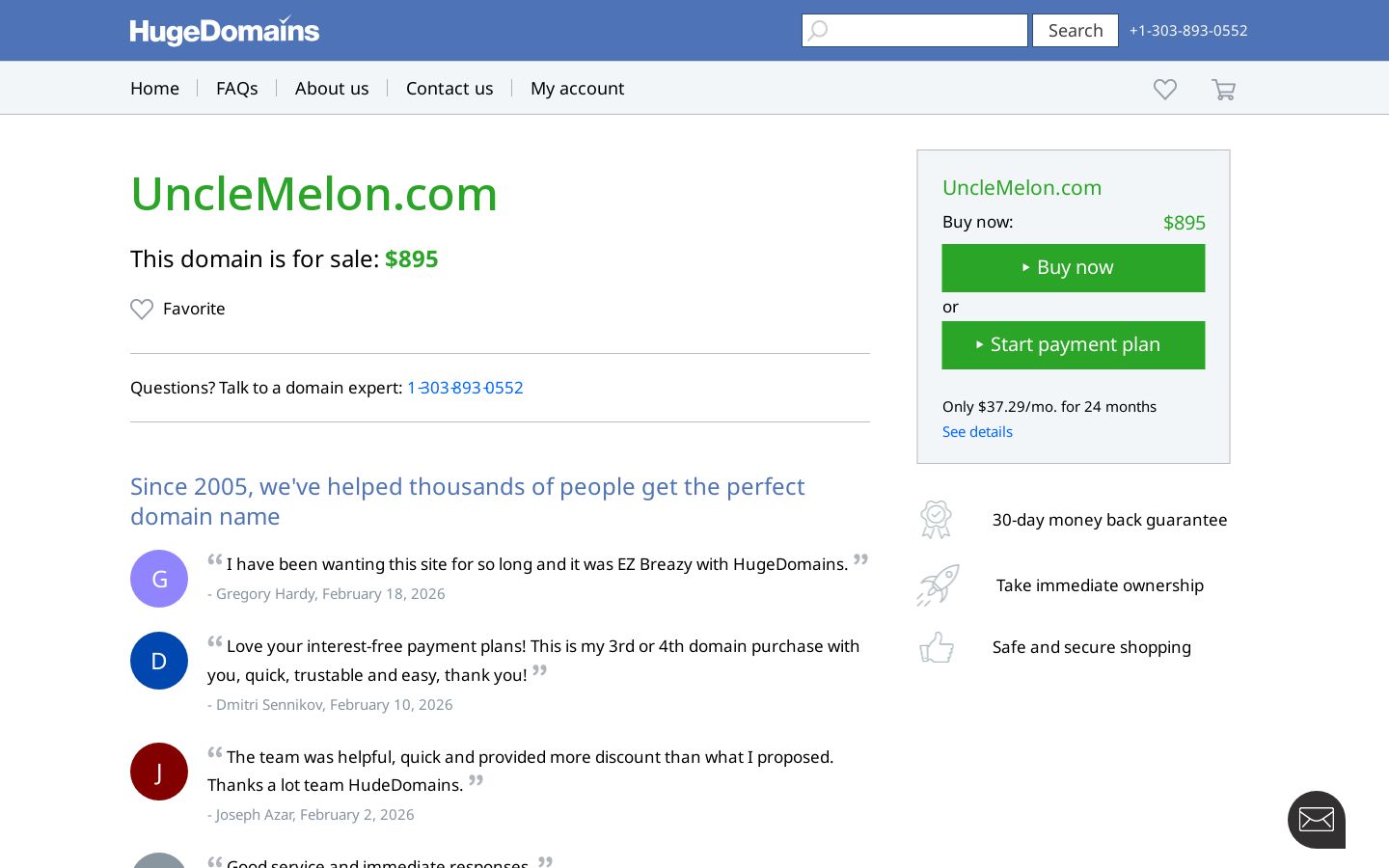This screenshot has height=868, width=1389.
Task: Call the domain expert phone number link
Action: (x=465, y=387)
